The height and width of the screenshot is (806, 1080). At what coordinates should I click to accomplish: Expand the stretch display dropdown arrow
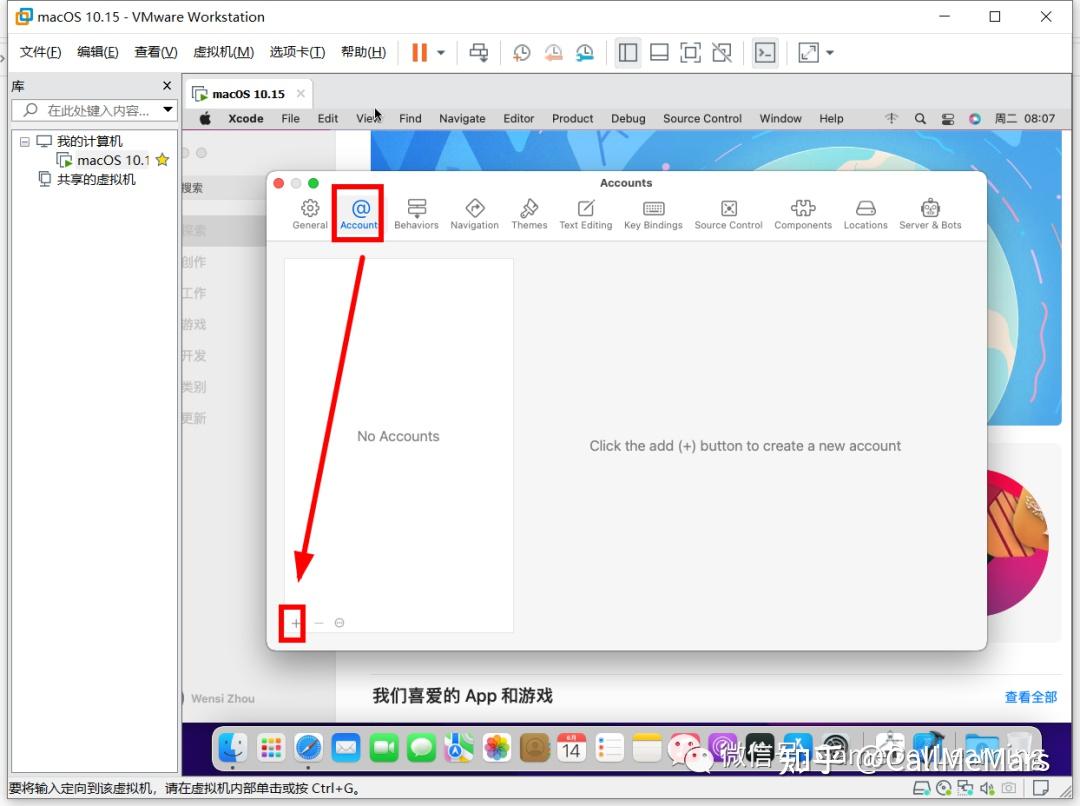click(x=830, y=52)
